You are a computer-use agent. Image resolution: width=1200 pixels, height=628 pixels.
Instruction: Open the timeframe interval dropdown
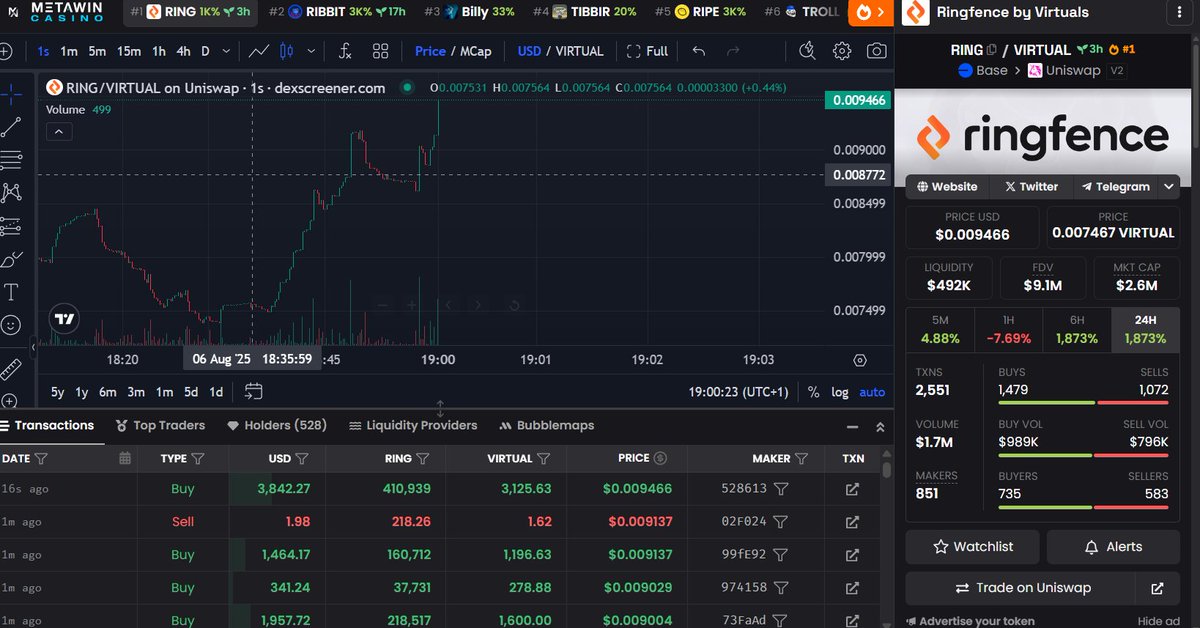[x=226, y=51]
